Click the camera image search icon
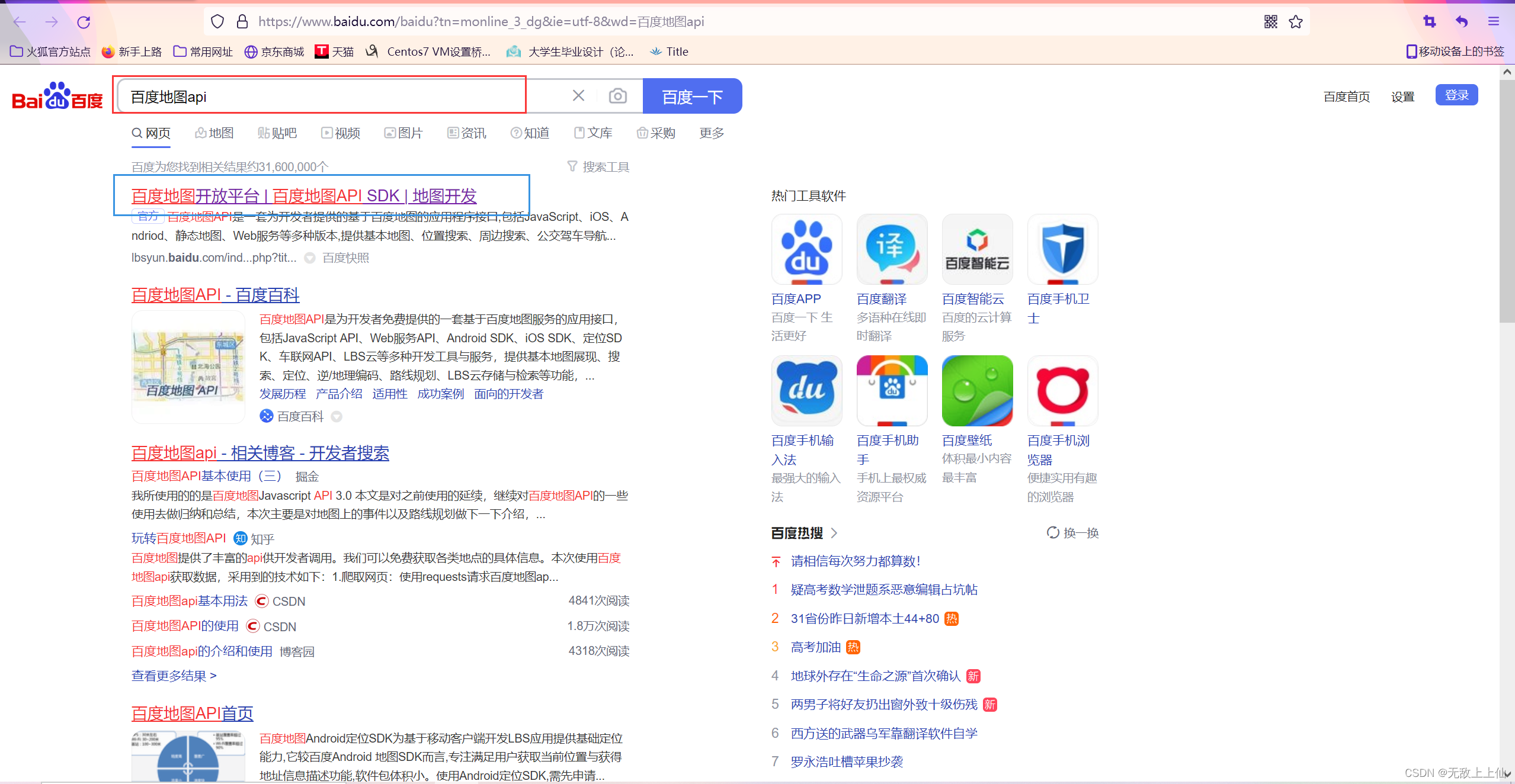This screenshot has width=1515, height=784. 617,96
